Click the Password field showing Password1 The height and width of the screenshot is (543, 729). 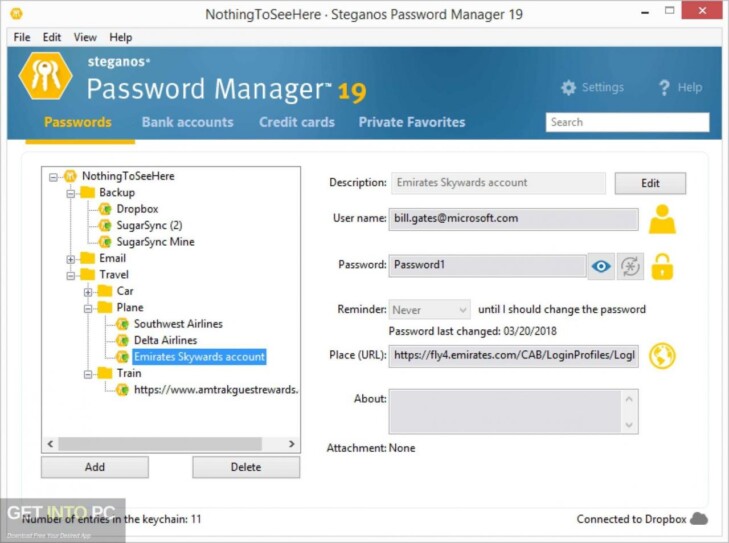(x=487, y=265)
